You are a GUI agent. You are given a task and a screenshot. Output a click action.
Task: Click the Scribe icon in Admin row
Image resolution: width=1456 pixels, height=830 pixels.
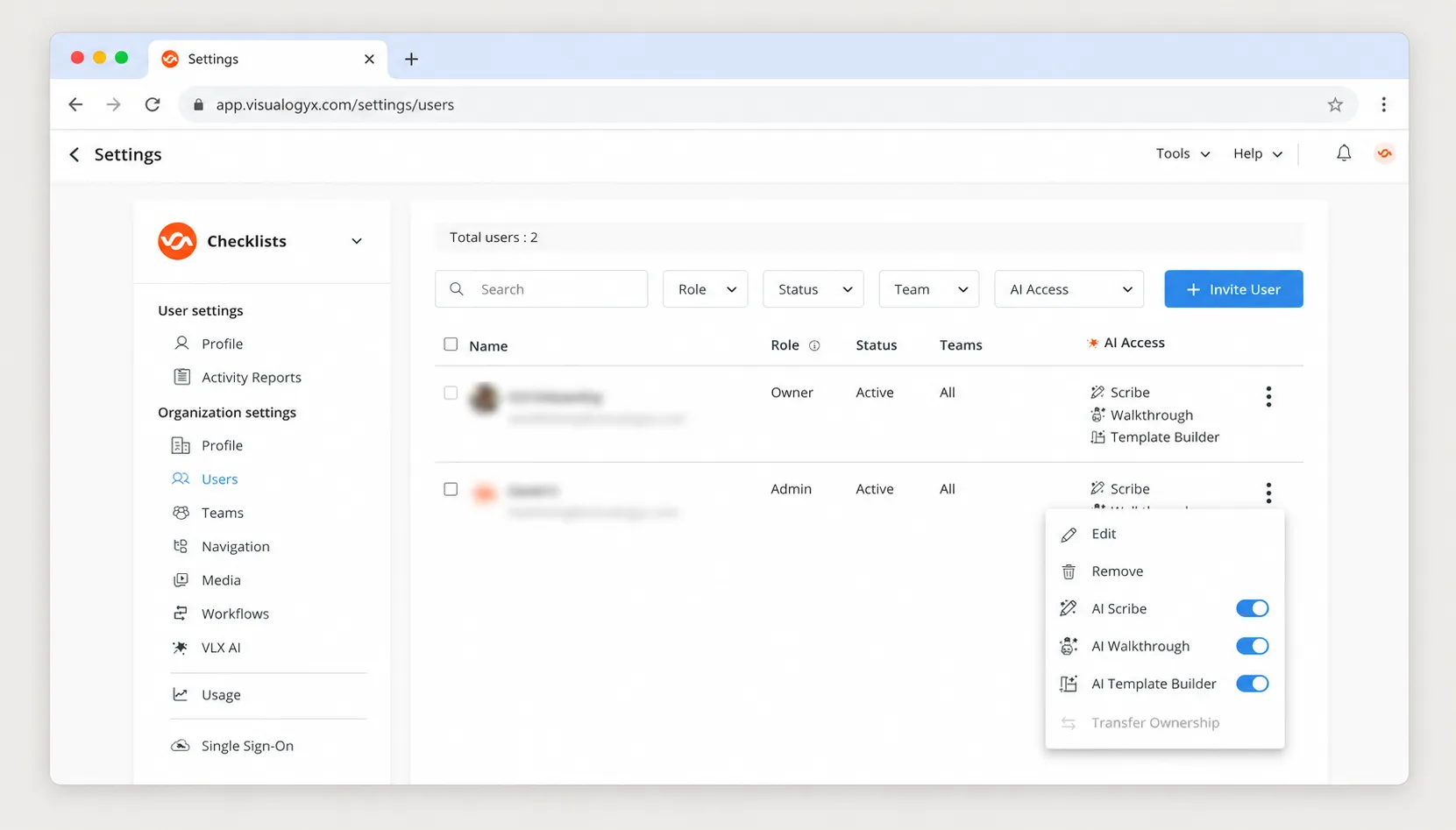point(1097,488)
